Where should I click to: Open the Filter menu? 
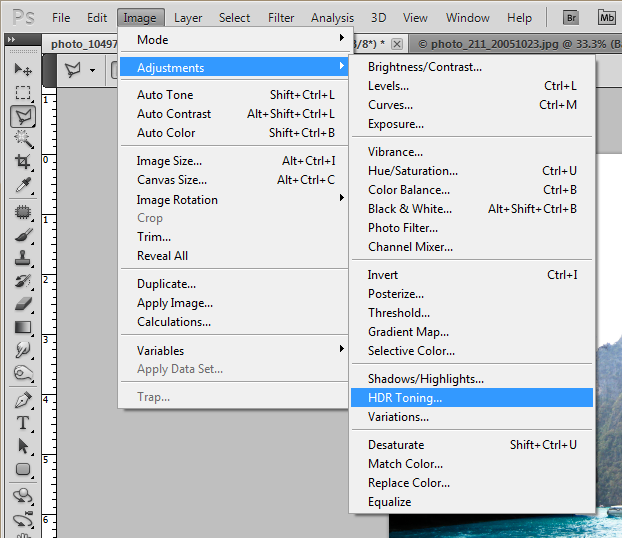(281, 17)
